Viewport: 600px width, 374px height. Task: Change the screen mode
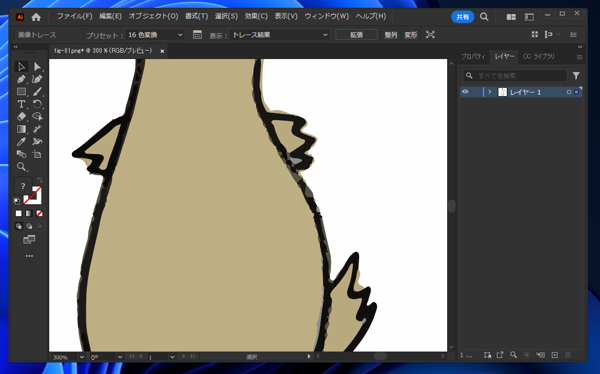pyautogui.click(x=29, y=240)
